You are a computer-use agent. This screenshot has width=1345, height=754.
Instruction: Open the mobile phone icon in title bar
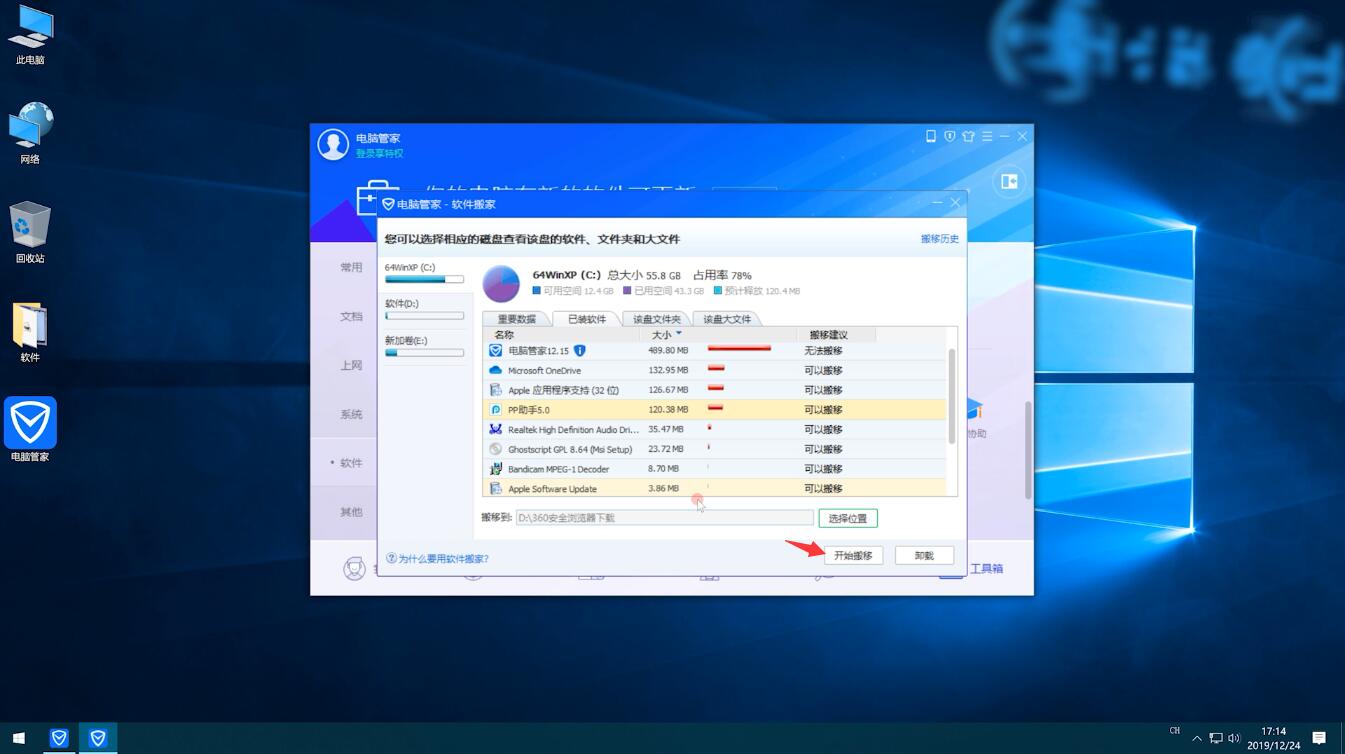pos(931,136)
